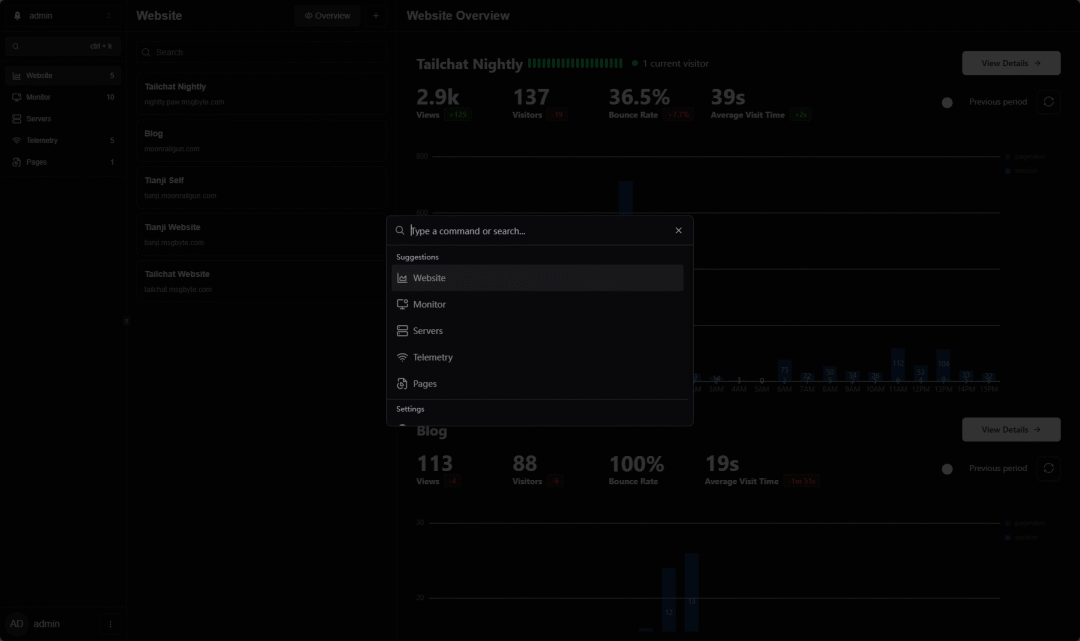Open the admin workspace switcher dropdown

(x=63, y=16)
